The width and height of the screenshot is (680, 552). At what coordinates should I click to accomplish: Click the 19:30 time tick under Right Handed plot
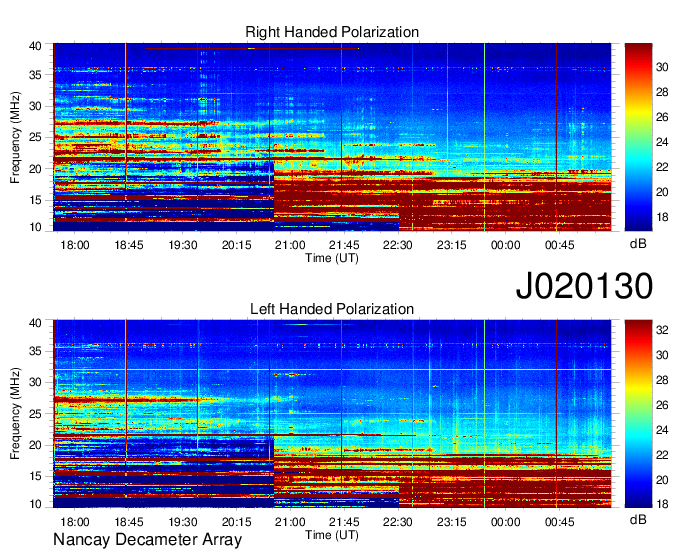[x=183, y=245]
